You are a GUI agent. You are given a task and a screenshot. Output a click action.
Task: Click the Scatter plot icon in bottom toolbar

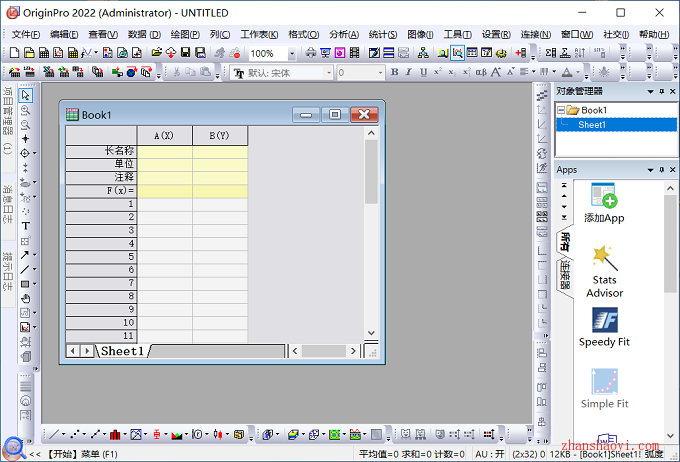coord(75,434)
